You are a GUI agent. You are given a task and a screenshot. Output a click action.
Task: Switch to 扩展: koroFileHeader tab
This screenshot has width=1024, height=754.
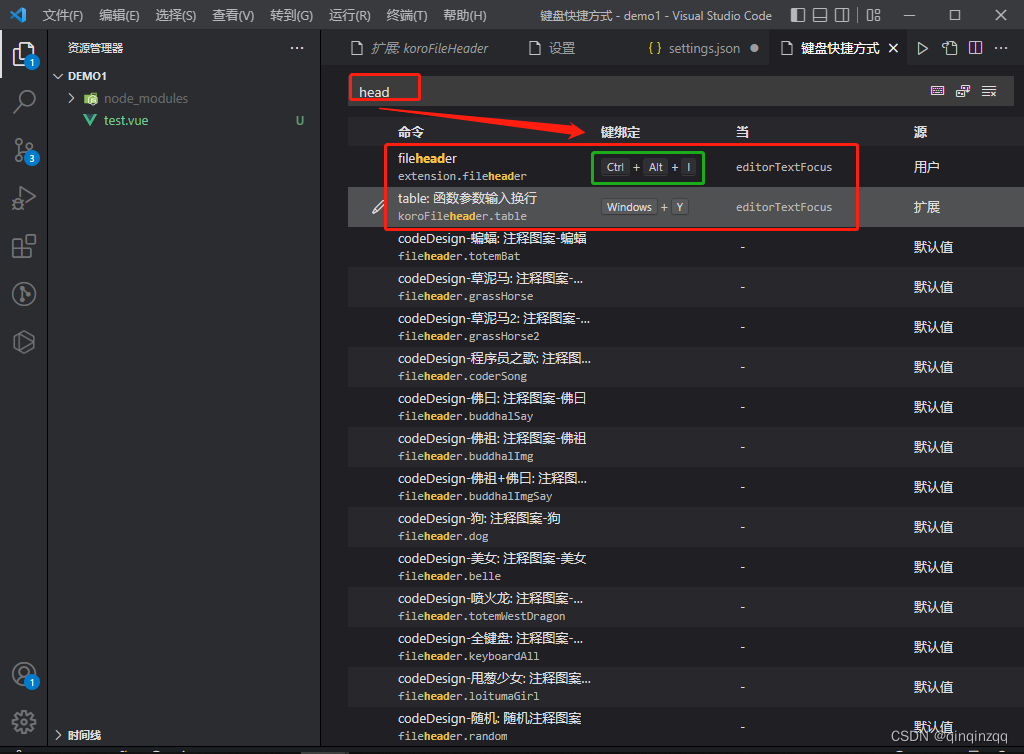click(419, 48)
